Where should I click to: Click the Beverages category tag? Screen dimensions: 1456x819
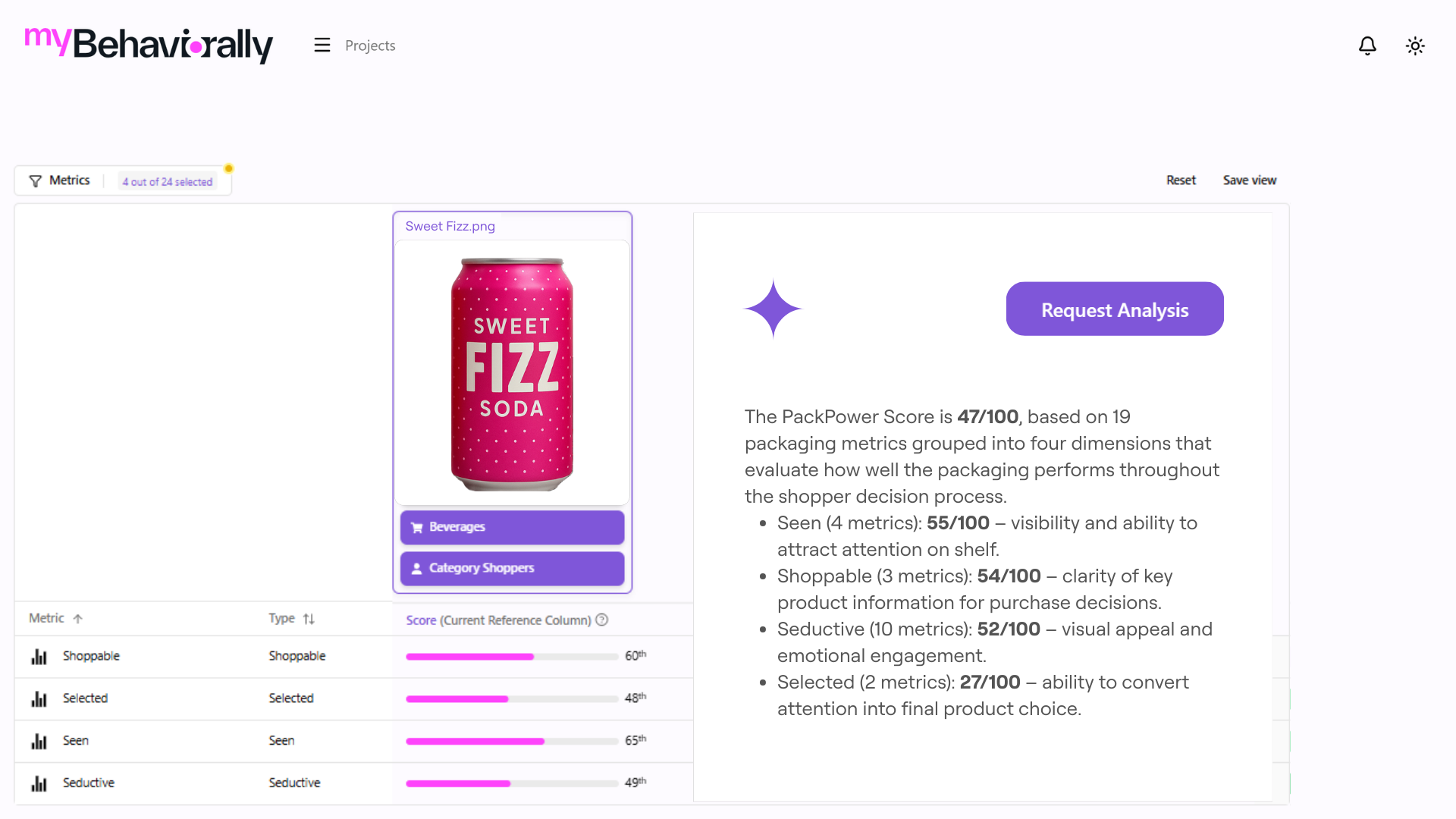coord(512,527)
